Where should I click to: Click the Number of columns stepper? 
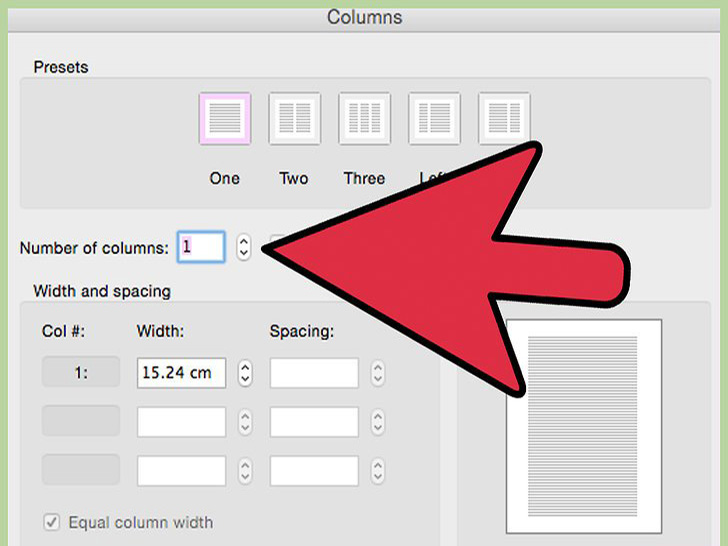tap(244, 247)
